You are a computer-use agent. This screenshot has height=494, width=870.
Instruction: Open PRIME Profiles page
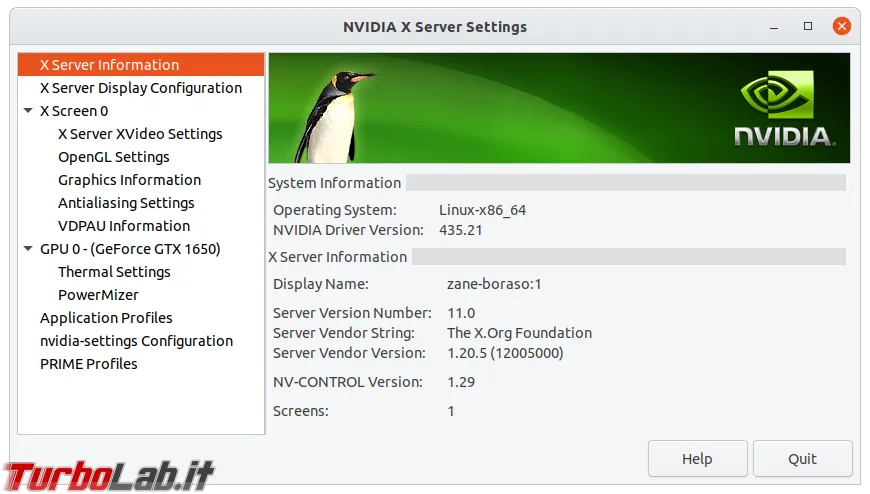coord(88,364)
